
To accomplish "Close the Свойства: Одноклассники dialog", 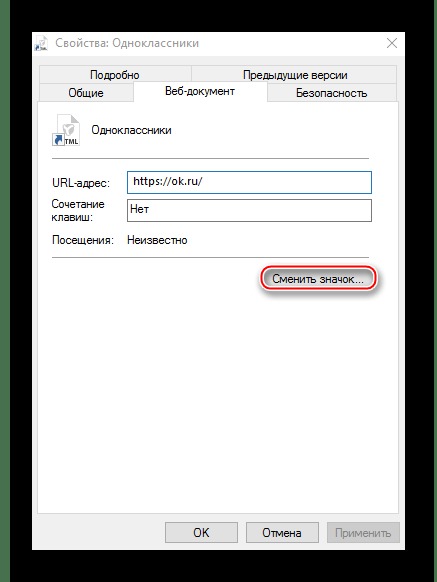I will click(392, 43).
